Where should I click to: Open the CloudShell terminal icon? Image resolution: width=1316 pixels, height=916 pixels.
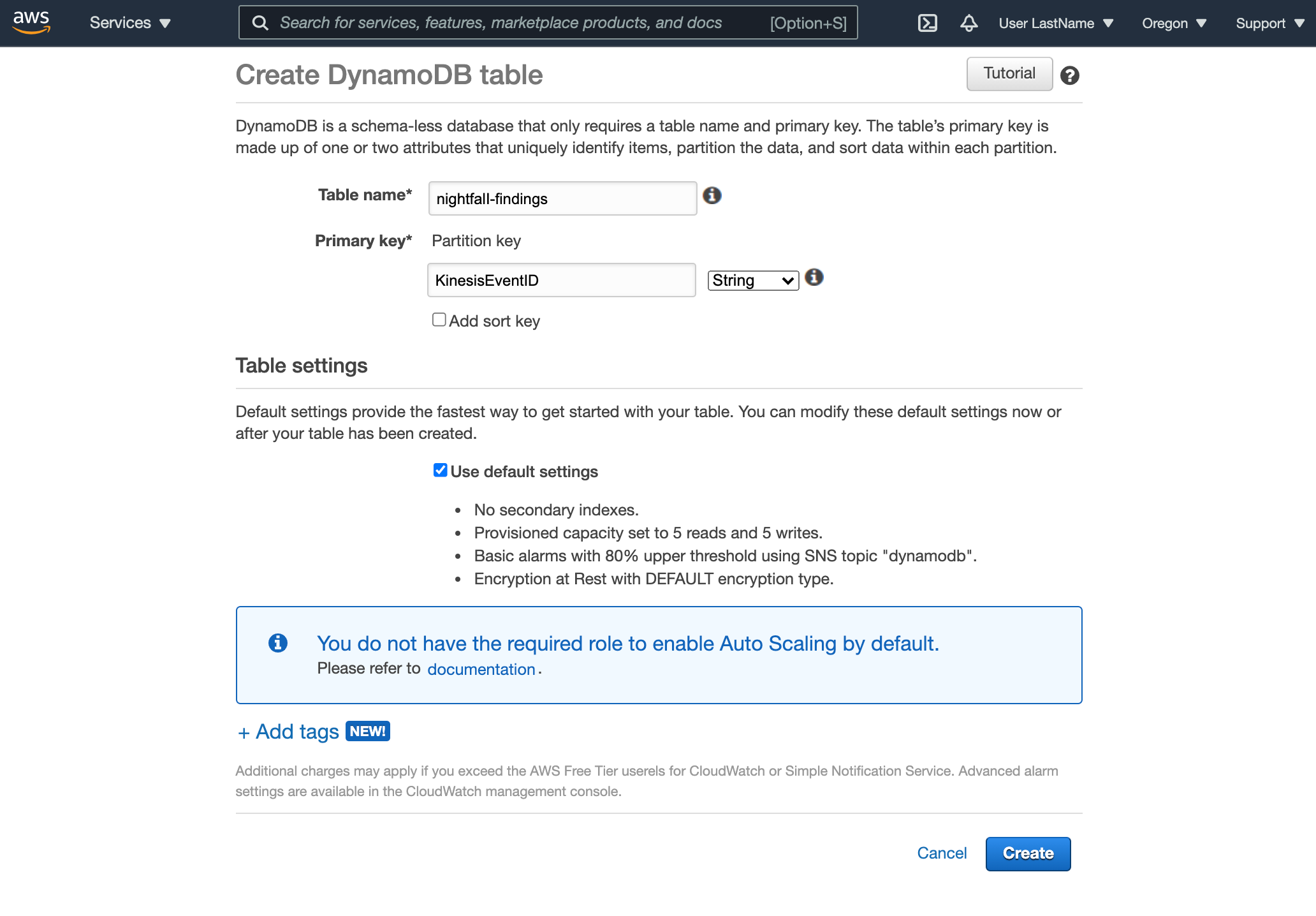click(927, 23)
